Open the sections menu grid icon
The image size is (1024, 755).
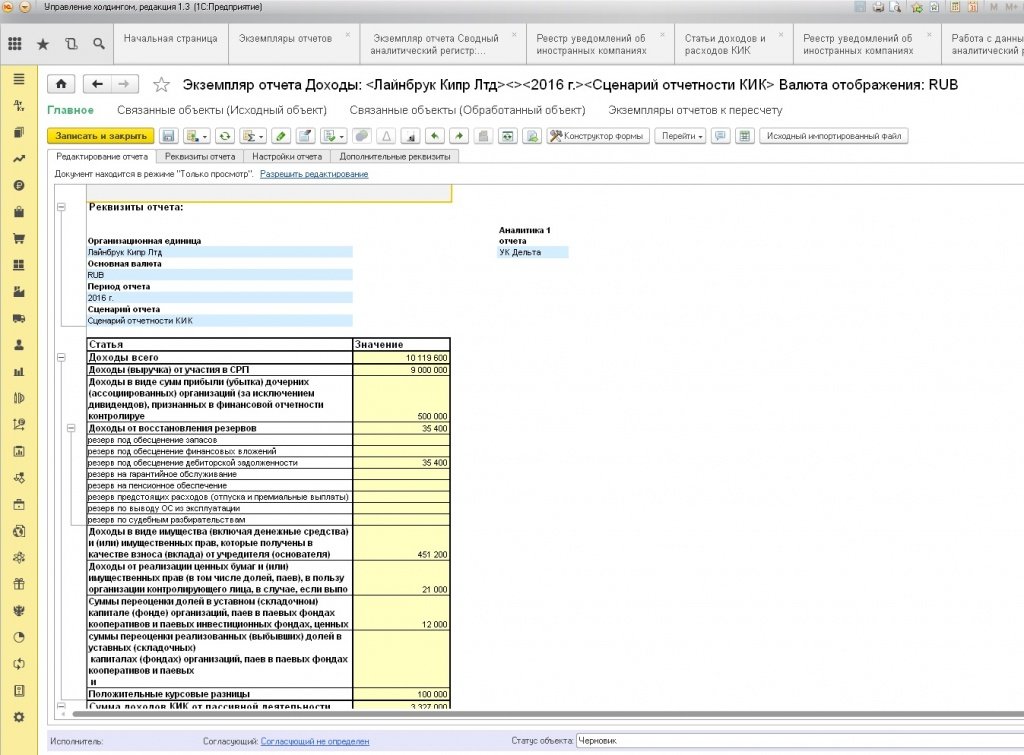[x=15, y=44]
